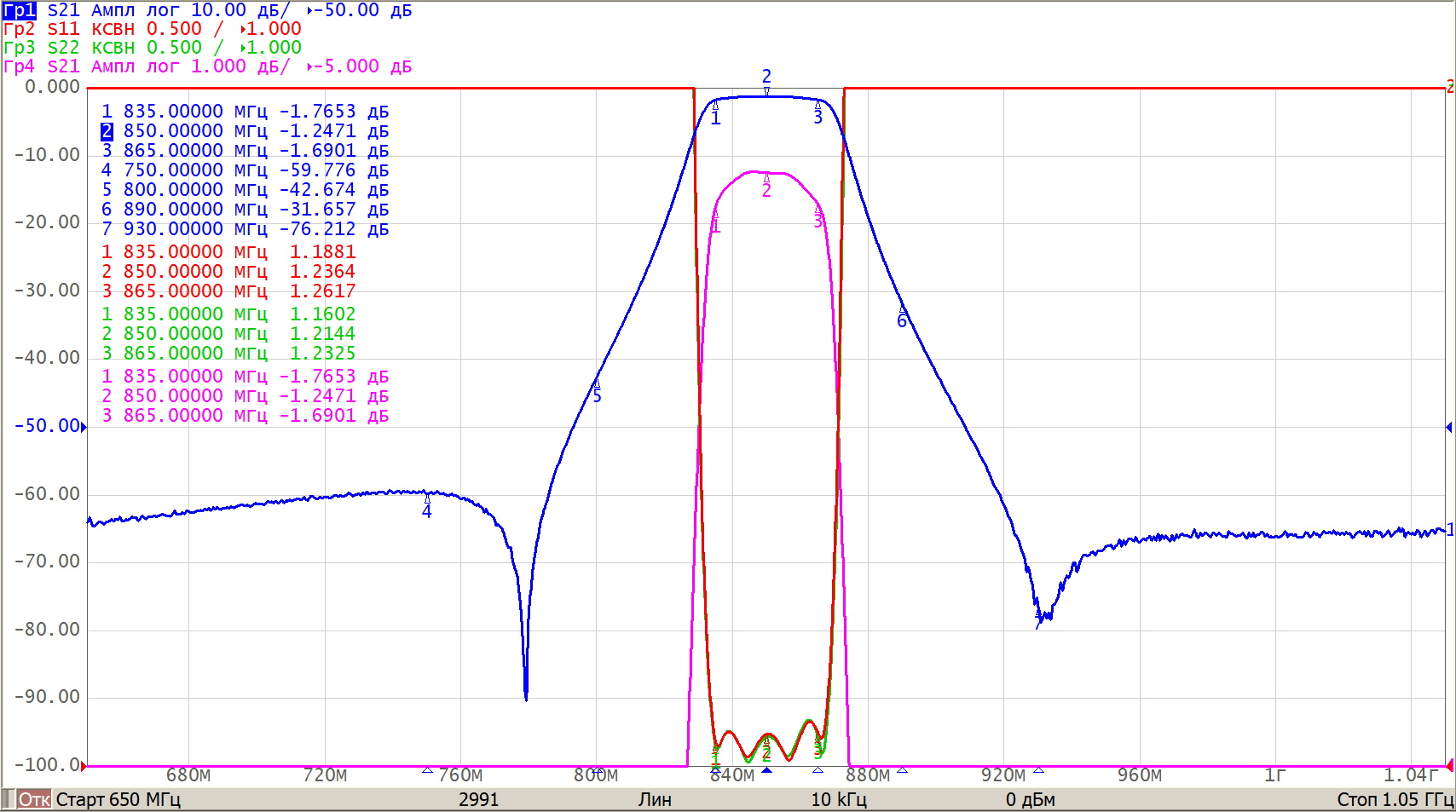Edit the Старт 650 МГц start frequency
Screen dimensions: 1456x812
tap(118, 799)
